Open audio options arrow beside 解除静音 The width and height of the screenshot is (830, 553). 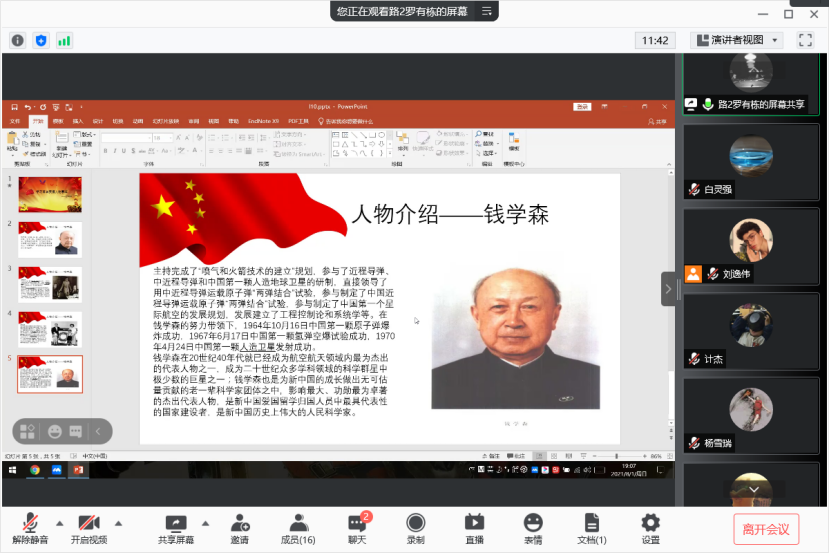pos(59,523)
